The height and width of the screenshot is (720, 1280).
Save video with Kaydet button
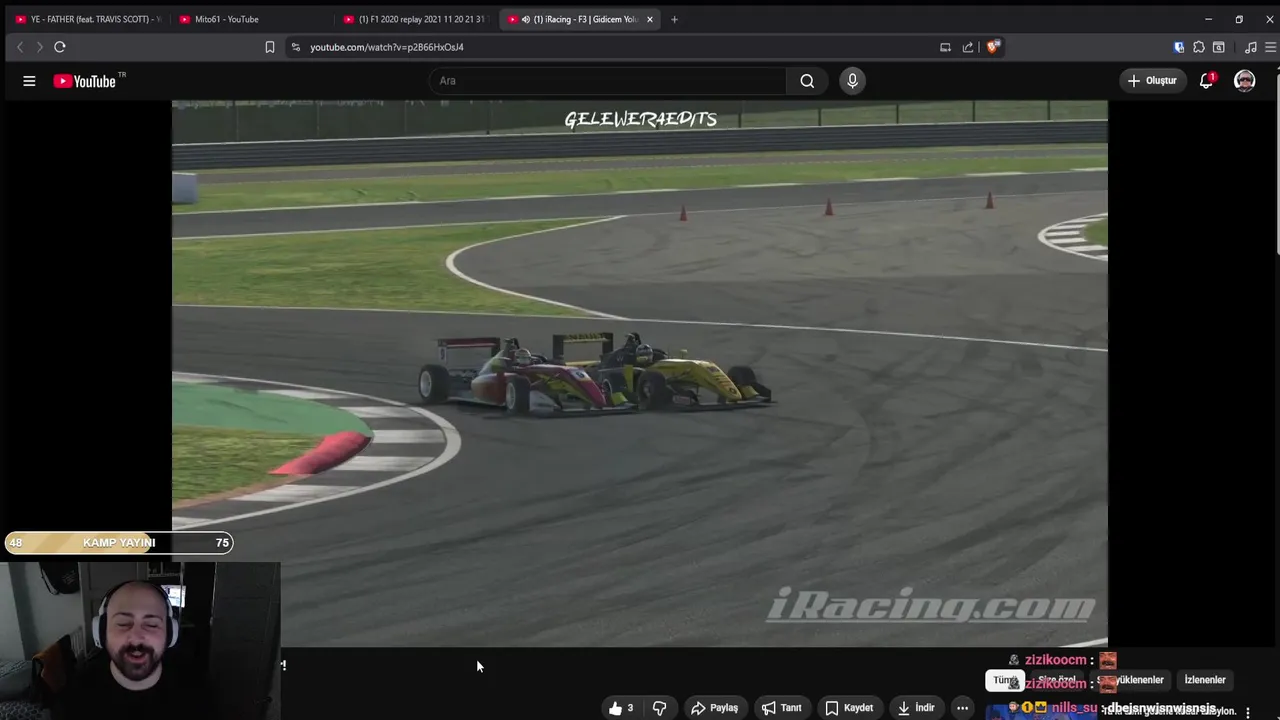pyautogui.click(x=849, y=708)
